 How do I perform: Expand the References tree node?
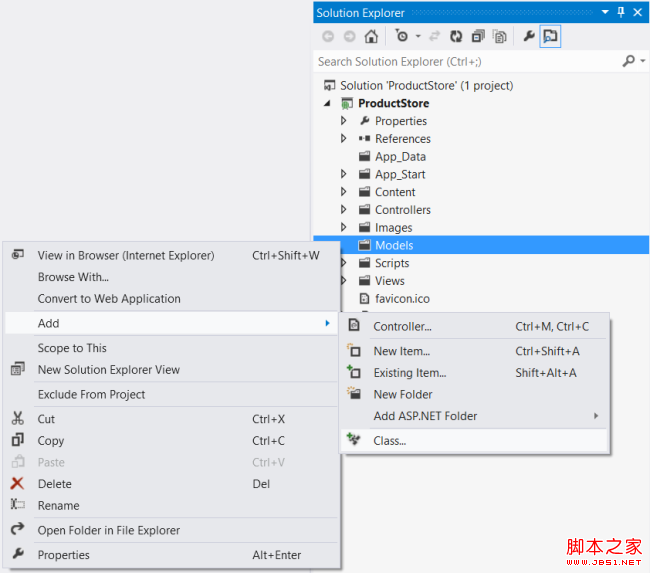click(344, 139)
